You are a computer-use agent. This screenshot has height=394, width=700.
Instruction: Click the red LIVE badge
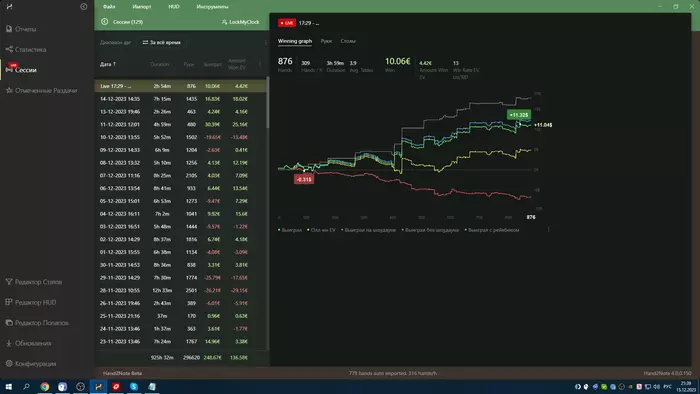(x=287, y=23)
